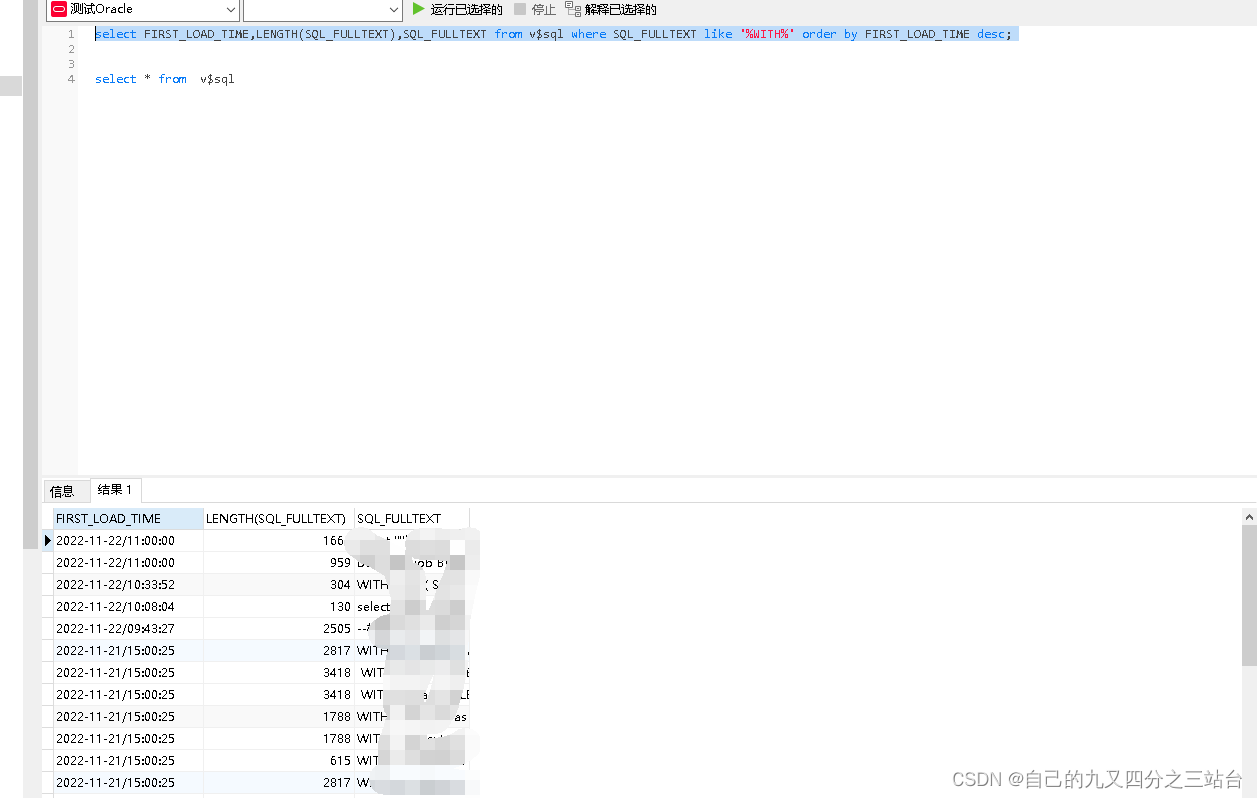Click the scroll up arrow of results grid
Screen dimensions: 1257x798
click(x=1249, y=516)
